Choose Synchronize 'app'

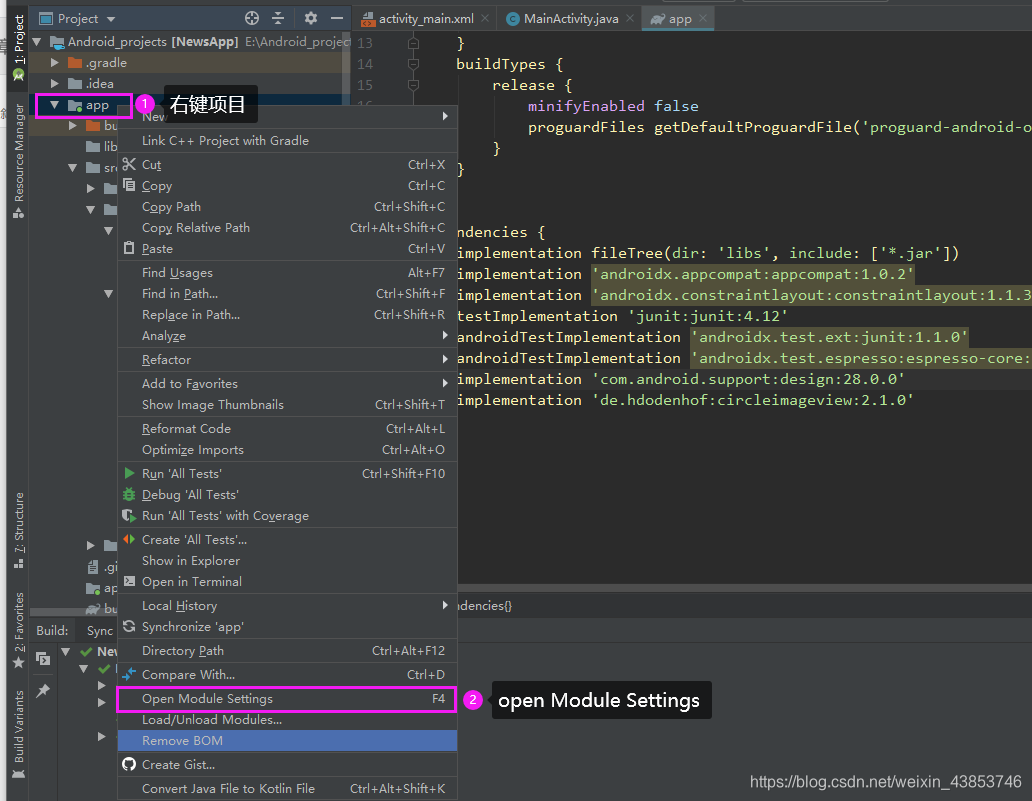(287, 627)
